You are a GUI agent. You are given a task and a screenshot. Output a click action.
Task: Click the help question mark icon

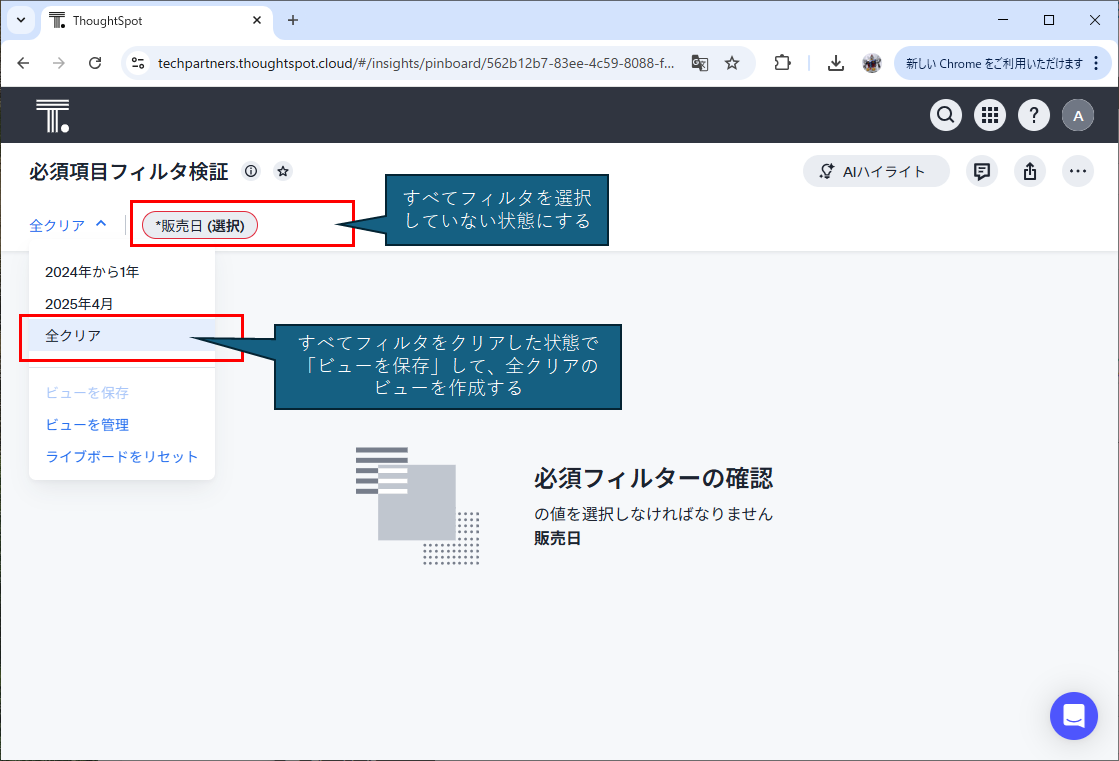1034,116
